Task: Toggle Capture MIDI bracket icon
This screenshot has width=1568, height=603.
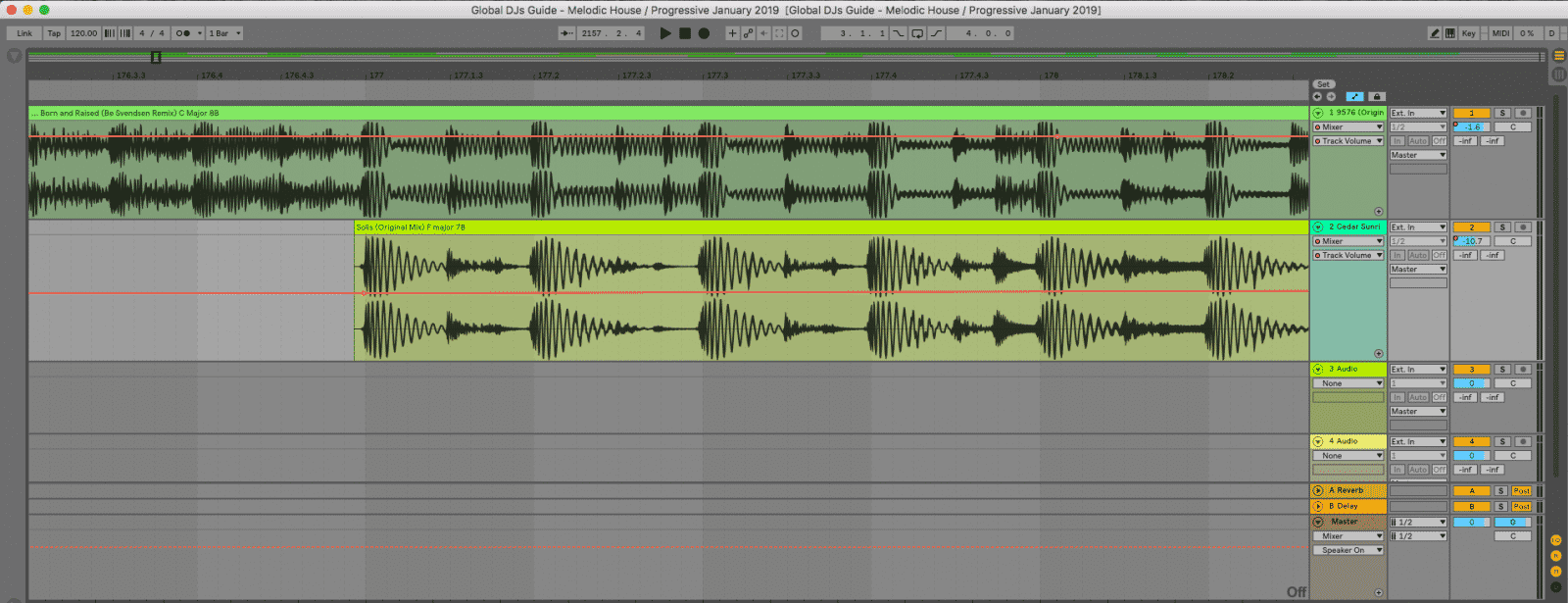Action: 779,33
